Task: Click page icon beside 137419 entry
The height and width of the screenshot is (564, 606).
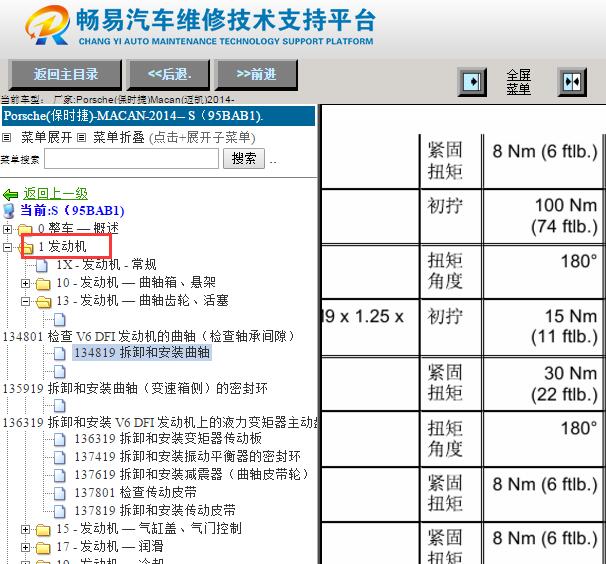Action: click(60, 457)
